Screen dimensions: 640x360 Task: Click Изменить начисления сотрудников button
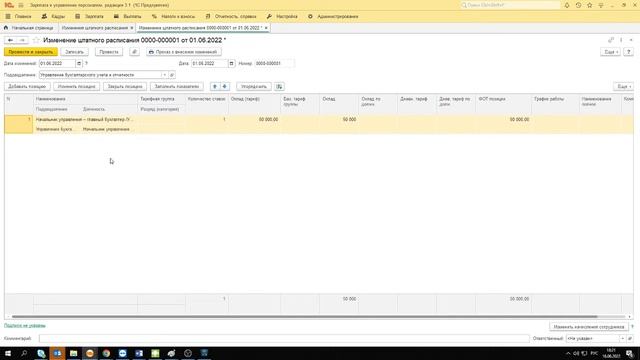[589, 327]
